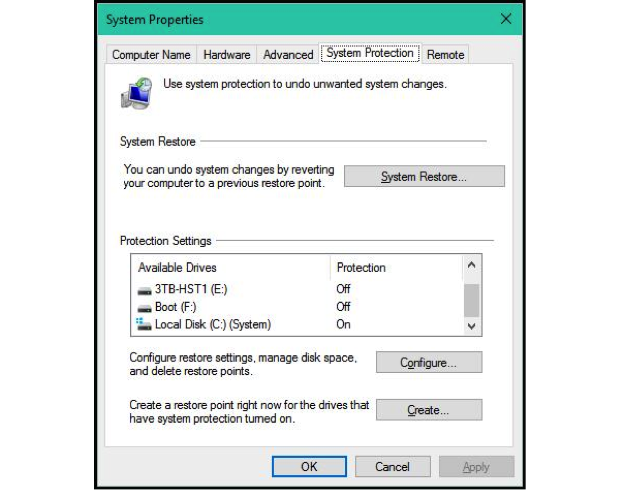Click the System Restore... button
This screenshot has height=490, width=620.
pos(424,176)
